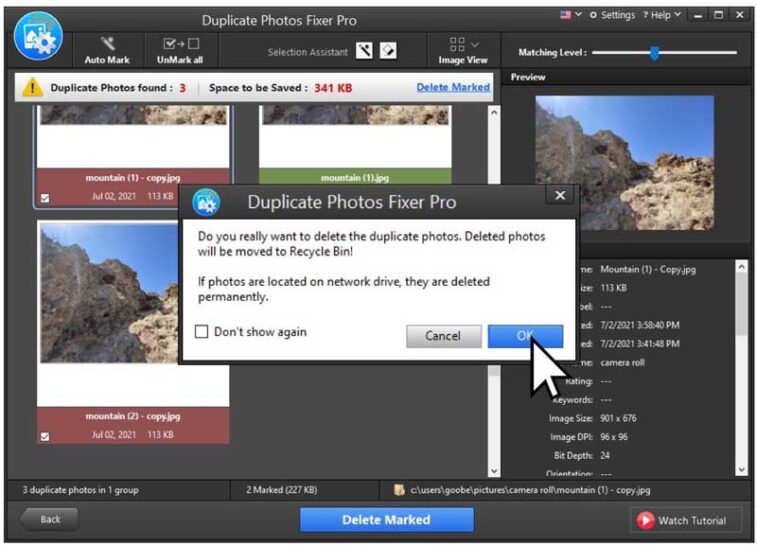Click the 'Image DPI: 96 x 96' value
757x546 pixels.
point(614,437)
